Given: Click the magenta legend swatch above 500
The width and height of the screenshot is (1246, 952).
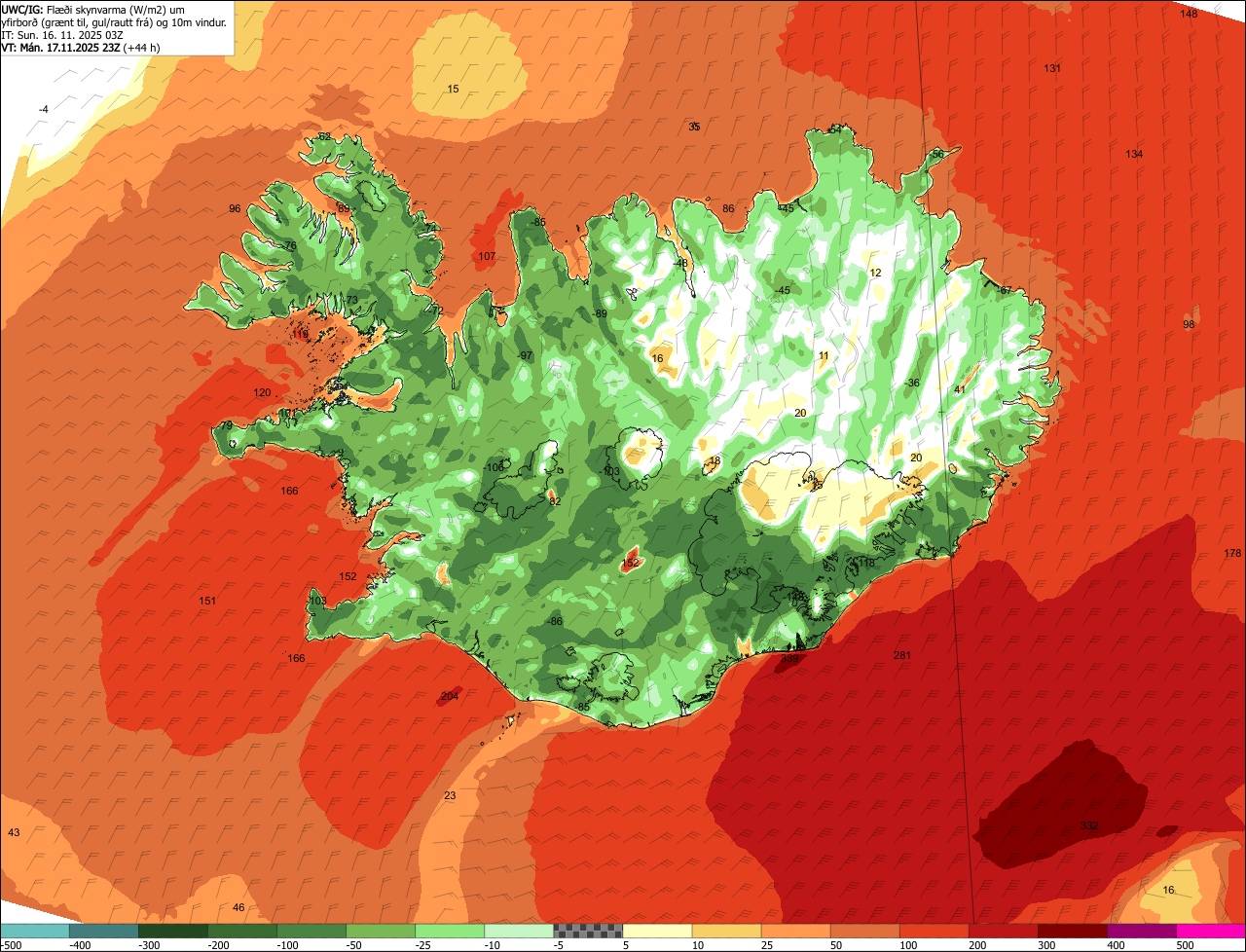Looking at the screenshot, I should (x=1211, y=931).
